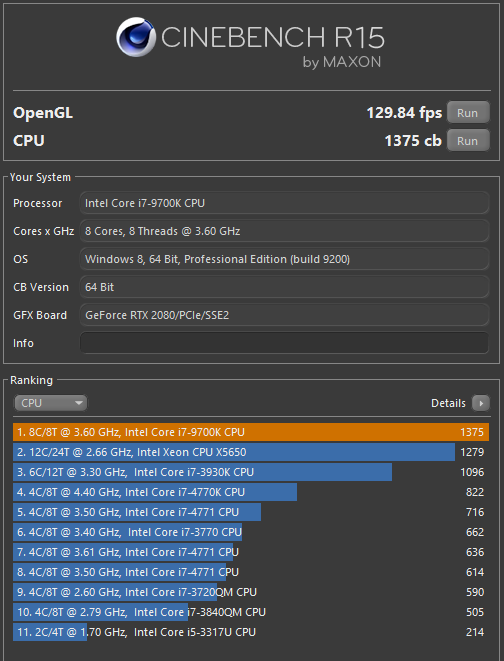The width and height of the screenshot is (504, 661).
Task: Click the Details label in Ranking
Action: (448, 403)
